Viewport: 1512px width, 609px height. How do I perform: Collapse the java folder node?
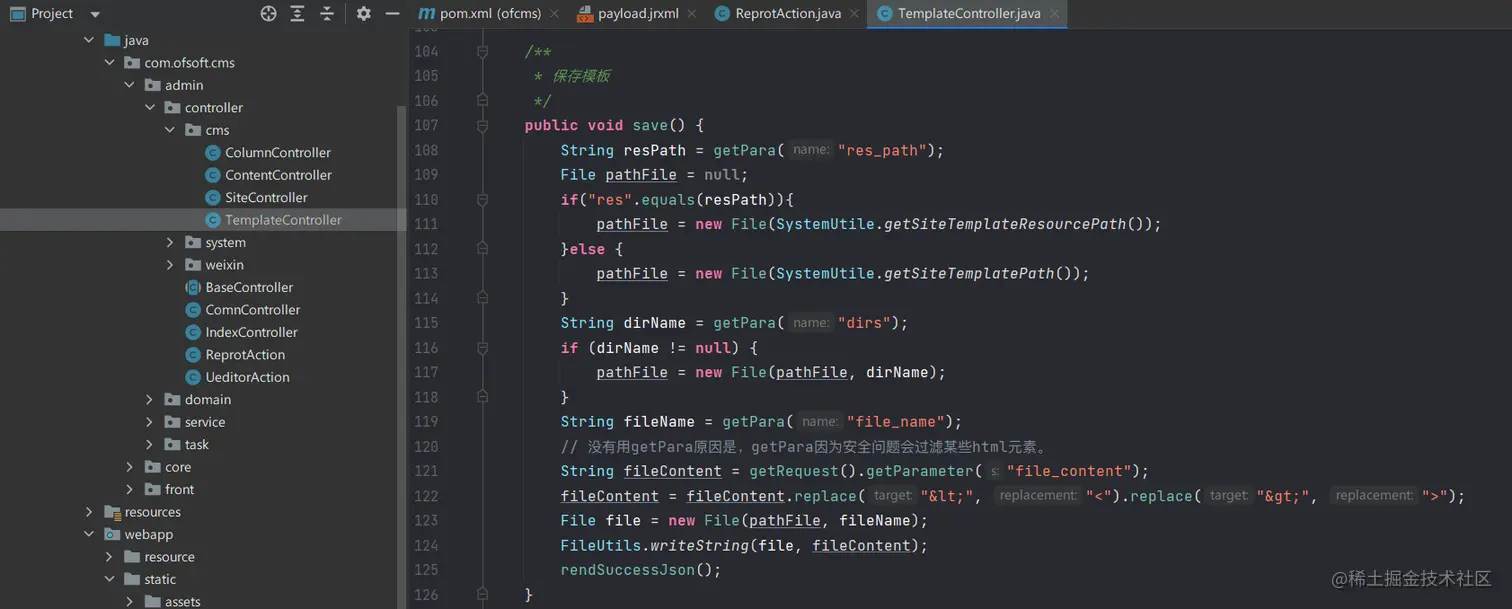pyautogui.click(x=89, y=40)
